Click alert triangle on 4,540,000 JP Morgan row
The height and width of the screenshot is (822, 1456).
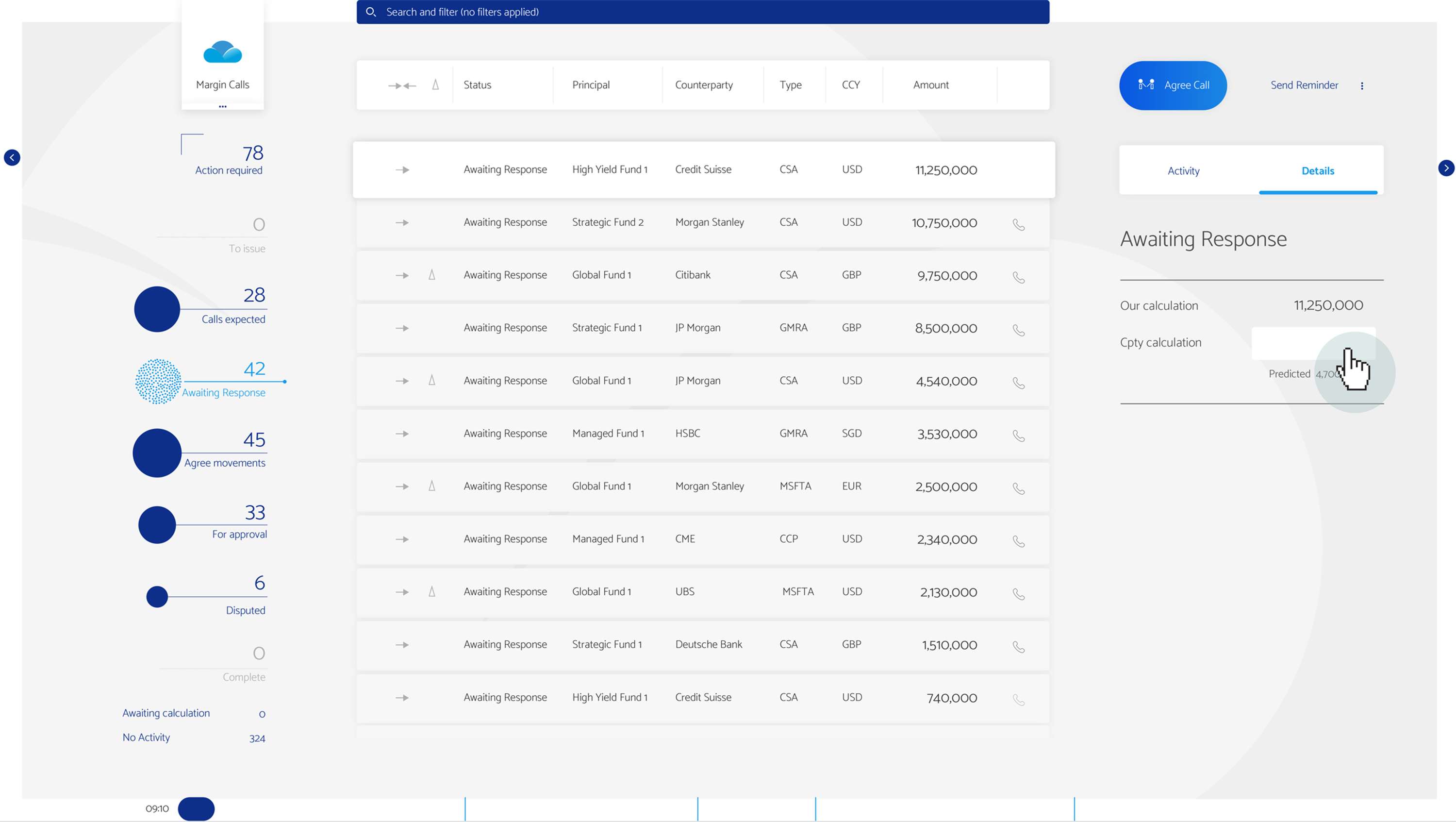(432, 380)
